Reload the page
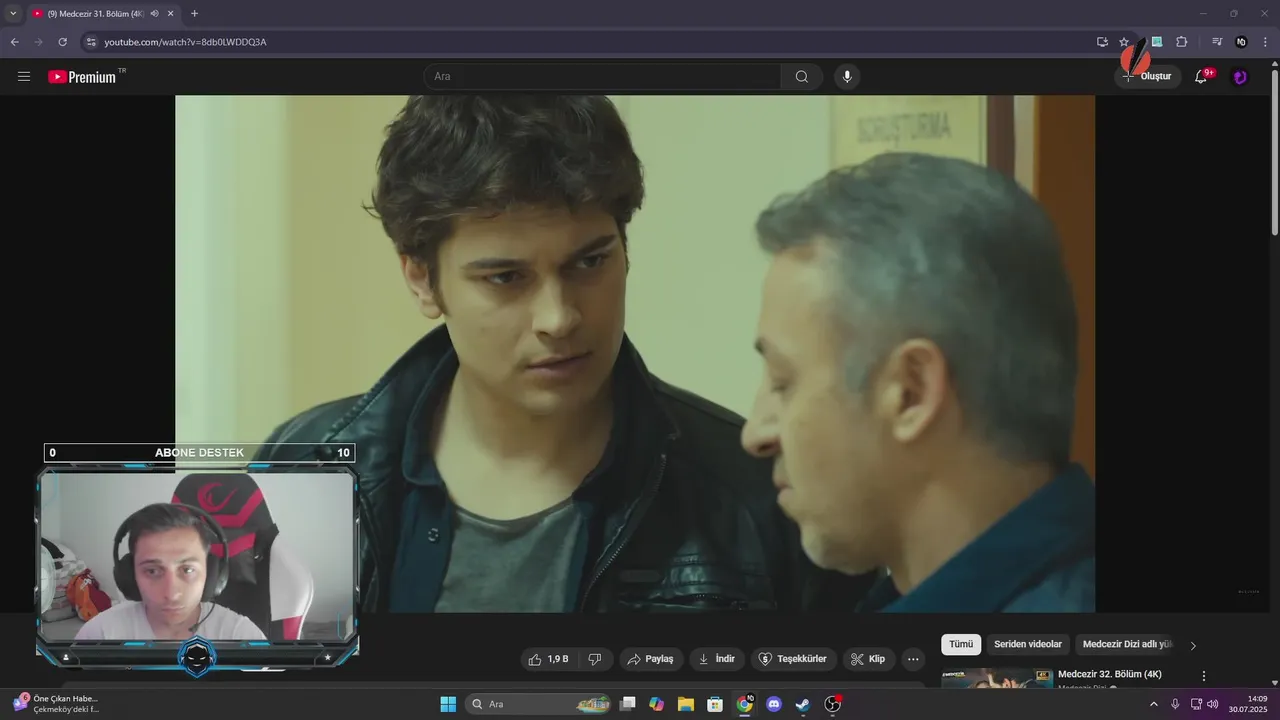1280x720 pixels. click(x=62, y=42)
